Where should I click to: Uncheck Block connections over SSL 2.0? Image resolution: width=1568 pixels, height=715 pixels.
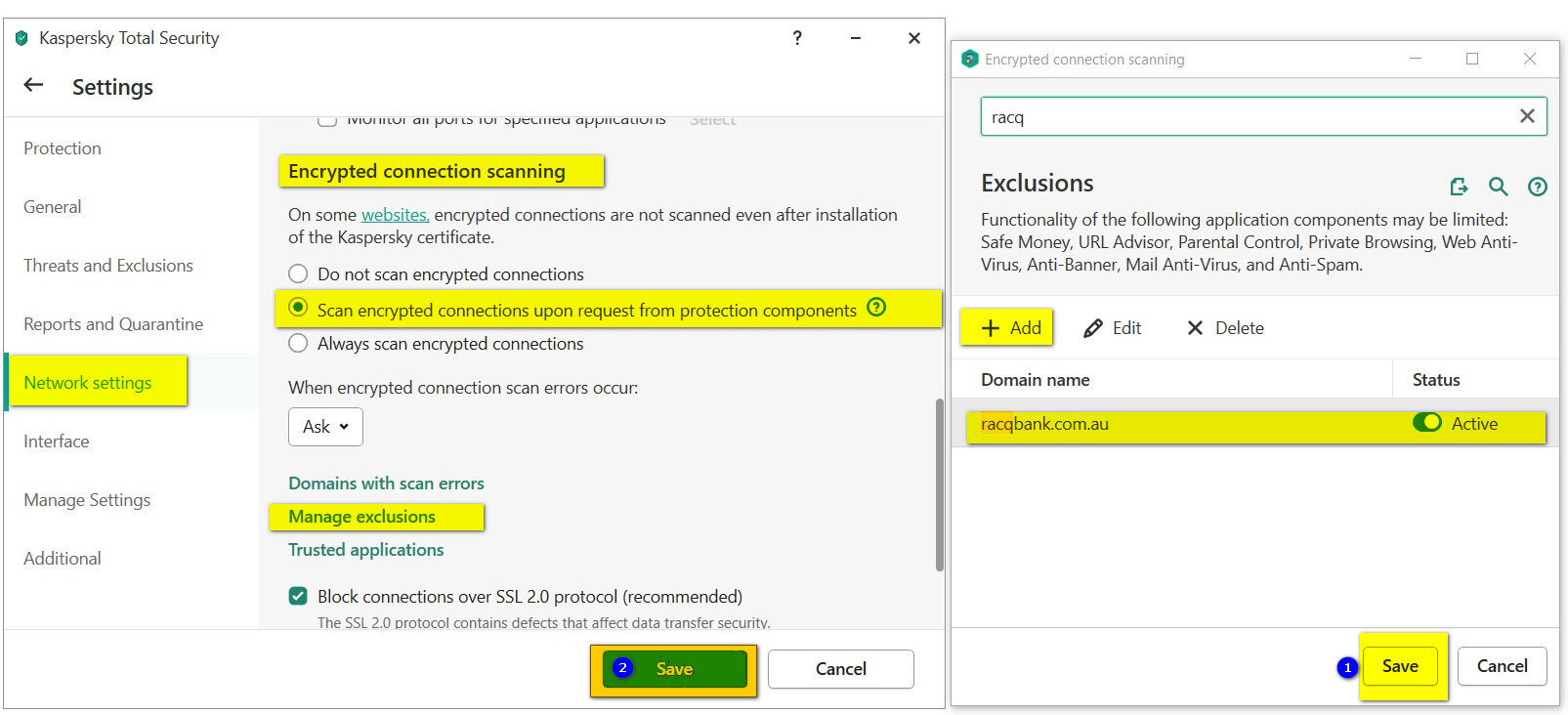[298, 595]
